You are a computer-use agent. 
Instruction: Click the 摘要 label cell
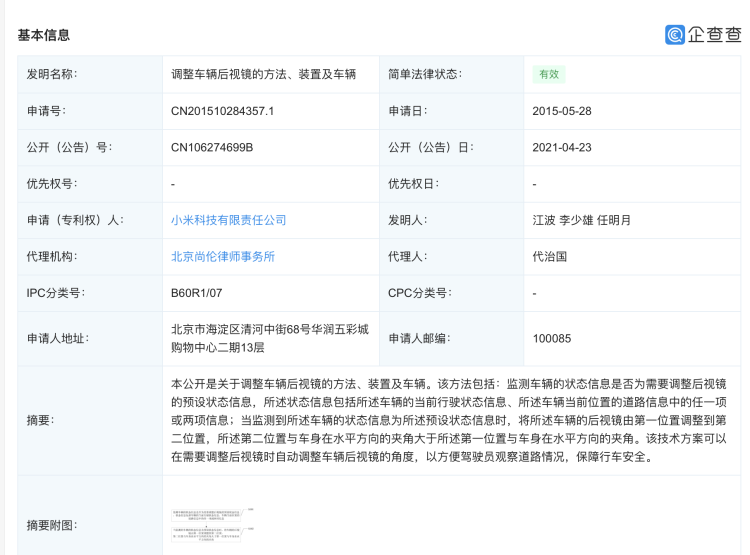point(90,421)
